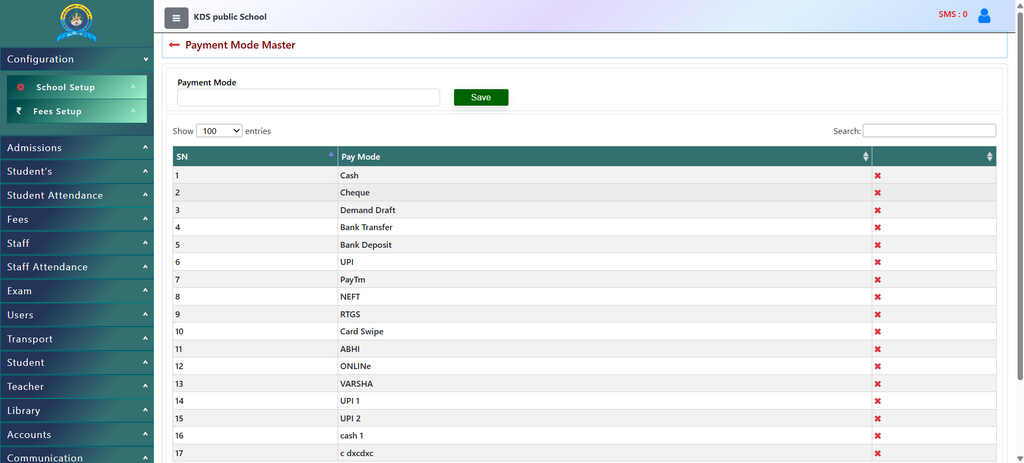Image resolution: width=1024 pixels, height=463 pixels.
Task: Click the table Search box
Action: coord(929,131)
